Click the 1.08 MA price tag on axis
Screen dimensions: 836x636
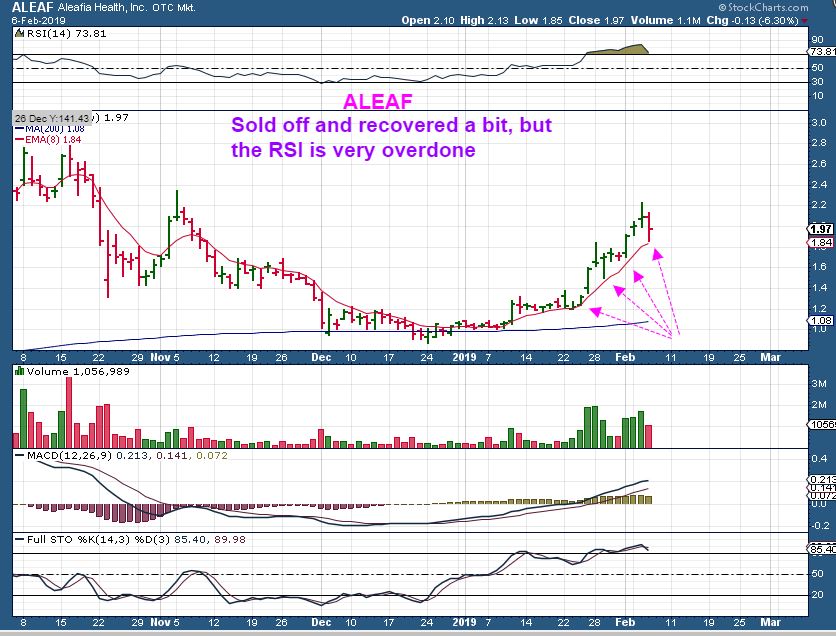click(821, 320)
